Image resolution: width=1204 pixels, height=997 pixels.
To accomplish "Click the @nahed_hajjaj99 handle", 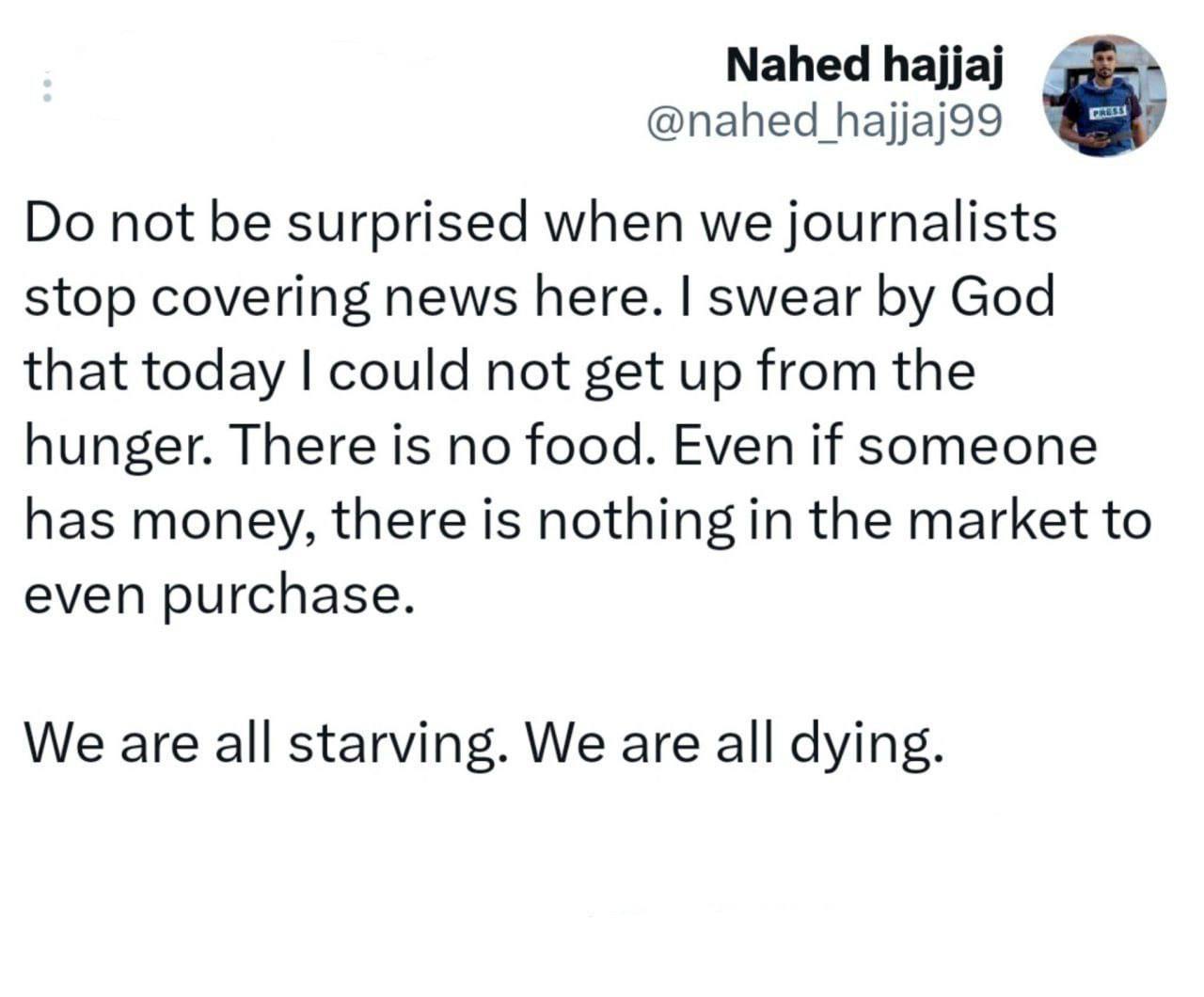I will (x=824, y=122).
